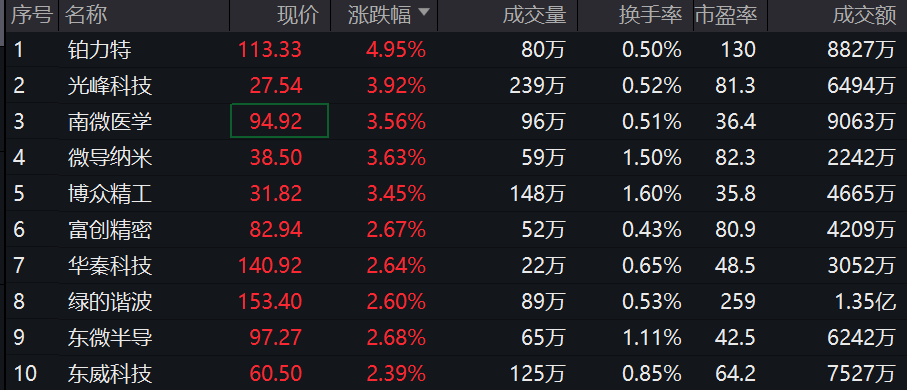Click change value 2.39%
This screenshot has height=390, width=907.
point(396,373)
